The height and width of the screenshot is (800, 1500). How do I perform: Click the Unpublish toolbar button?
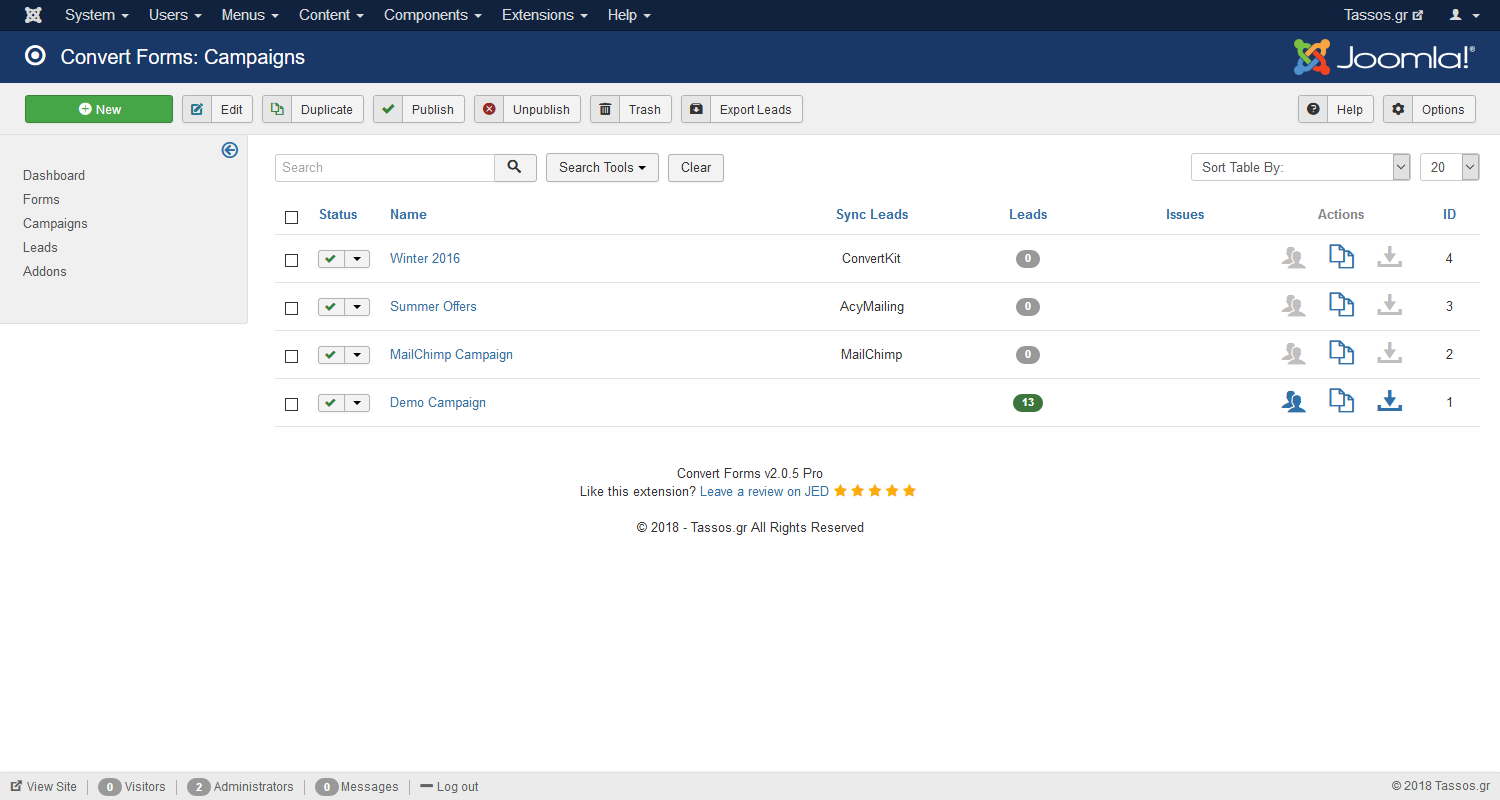(x=527, y=109)
